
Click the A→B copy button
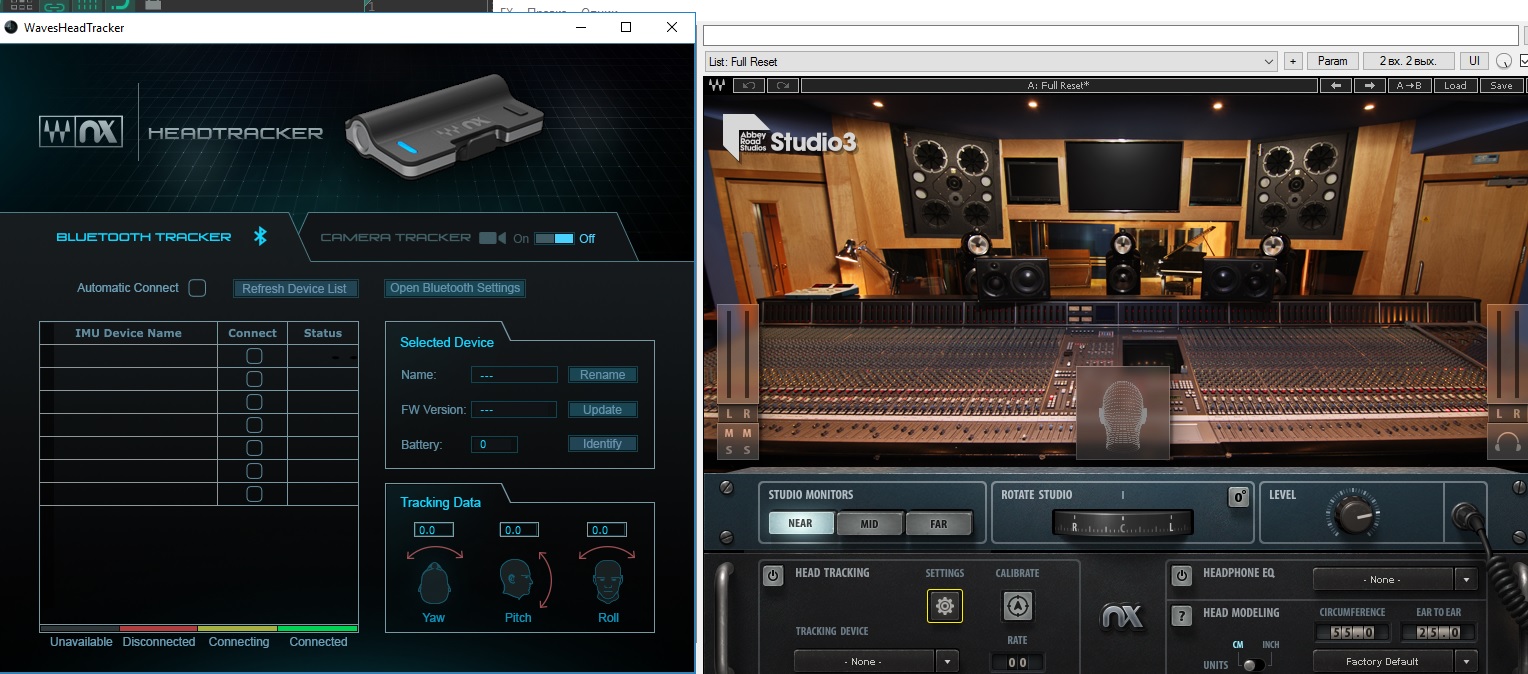(x=1411, y=86)
